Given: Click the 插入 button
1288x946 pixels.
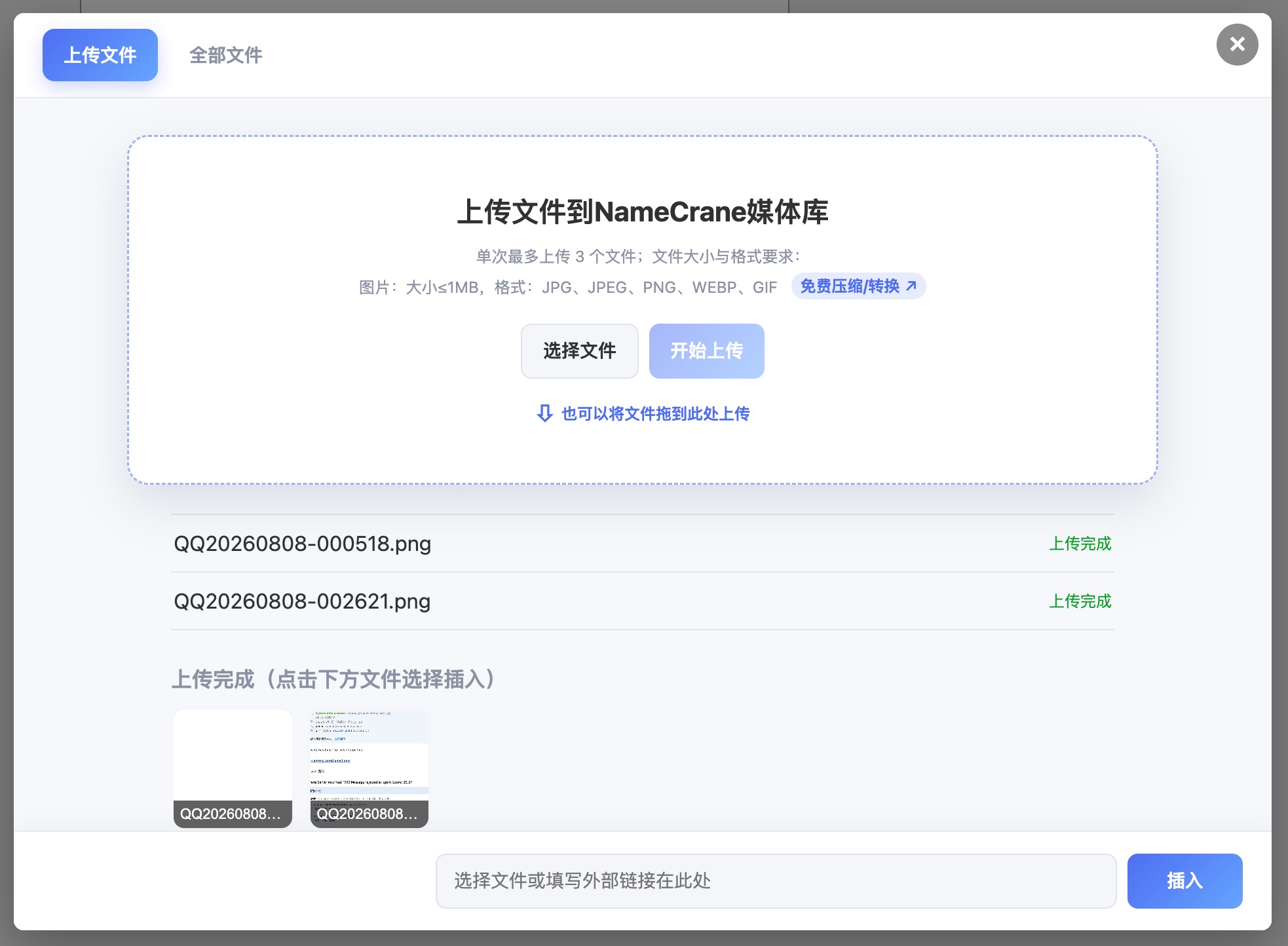Looking at the screenshot, I should tap(1184, 881).
